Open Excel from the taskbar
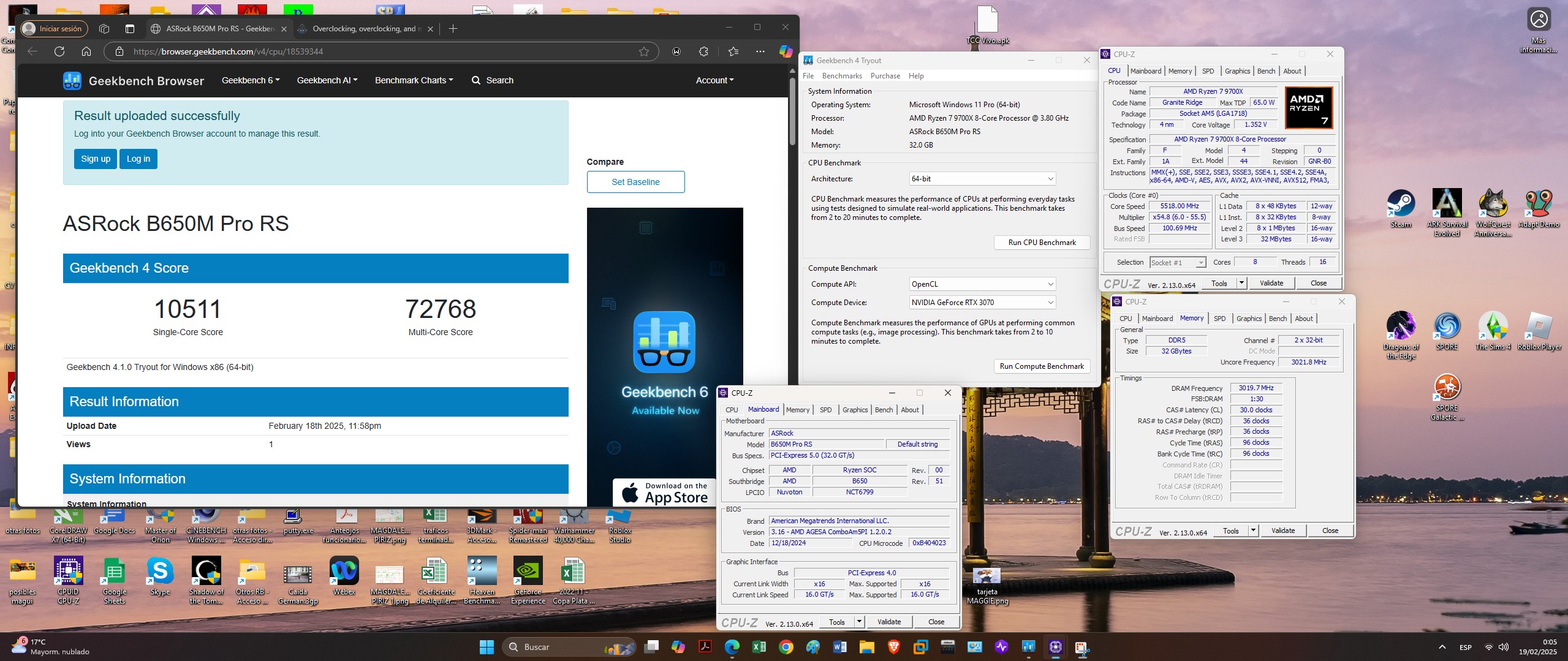 [759, 647]
